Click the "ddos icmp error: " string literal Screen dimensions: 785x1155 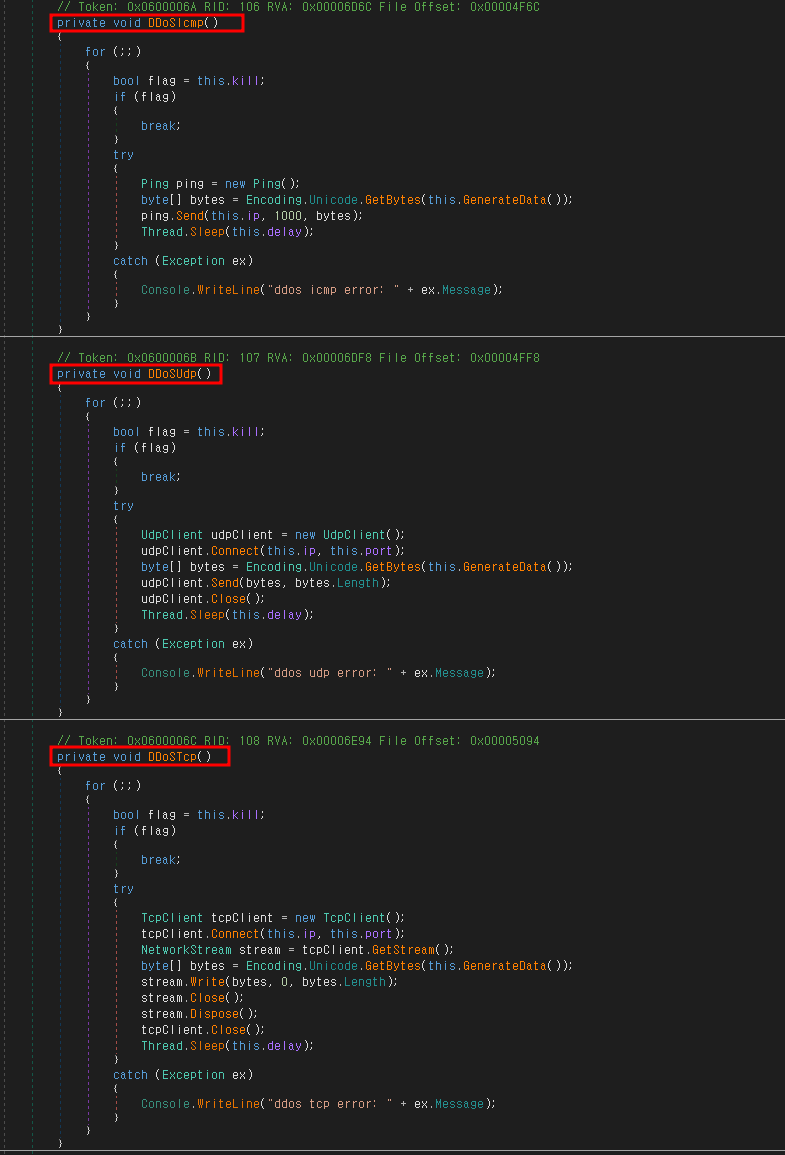[334, 290]
